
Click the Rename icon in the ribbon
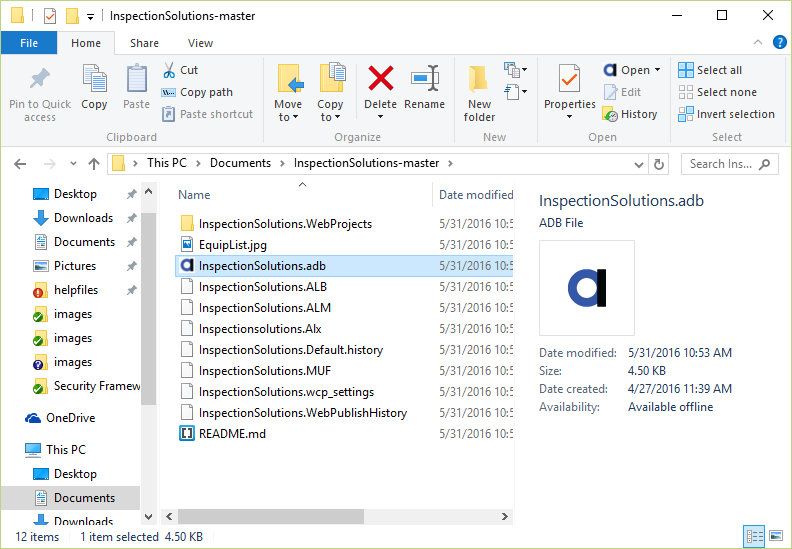tap(424, 78)
